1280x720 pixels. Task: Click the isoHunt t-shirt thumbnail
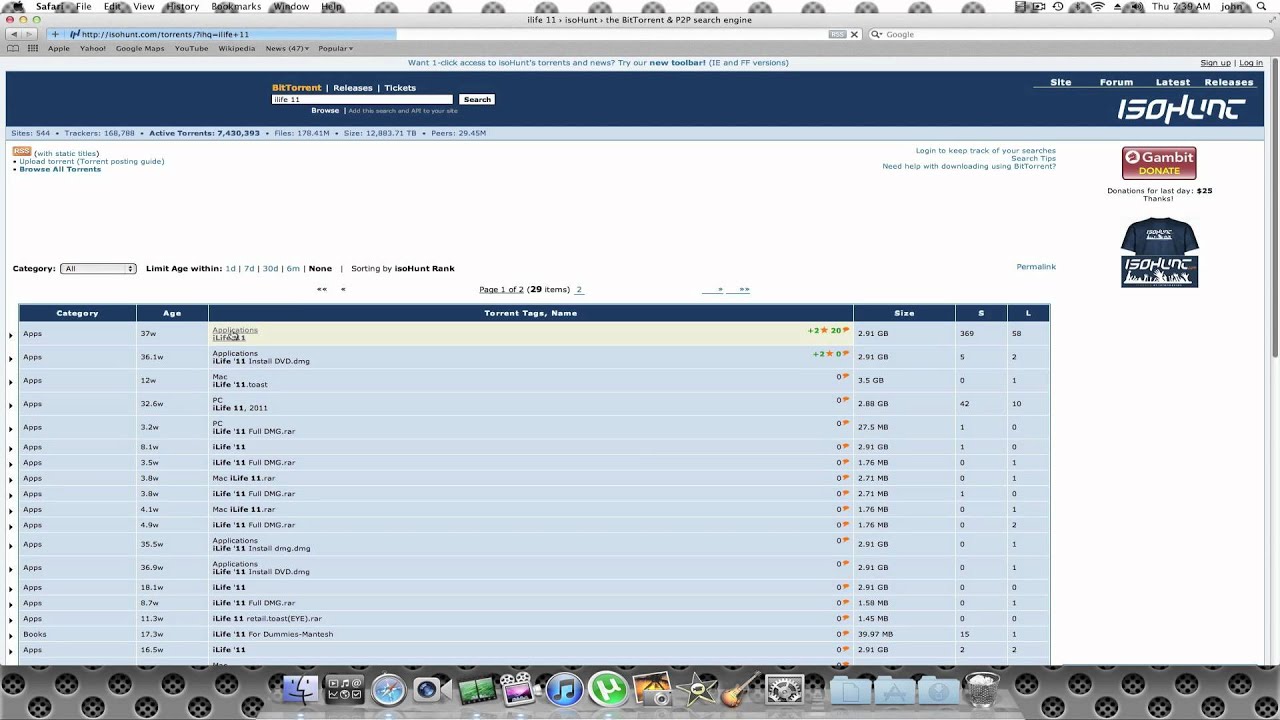coord(1159,253)
